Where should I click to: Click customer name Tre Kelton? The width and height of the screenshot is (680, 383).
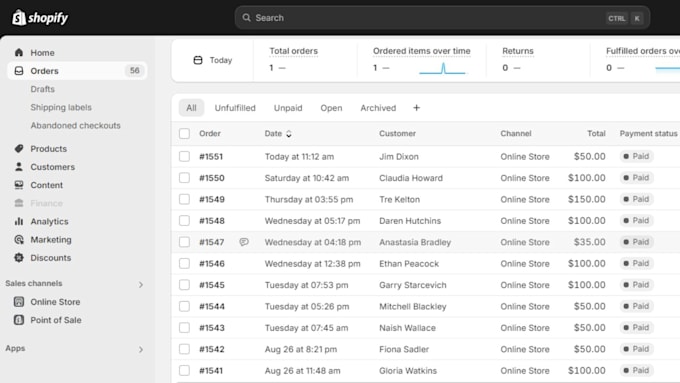click(x=399, y=200)
